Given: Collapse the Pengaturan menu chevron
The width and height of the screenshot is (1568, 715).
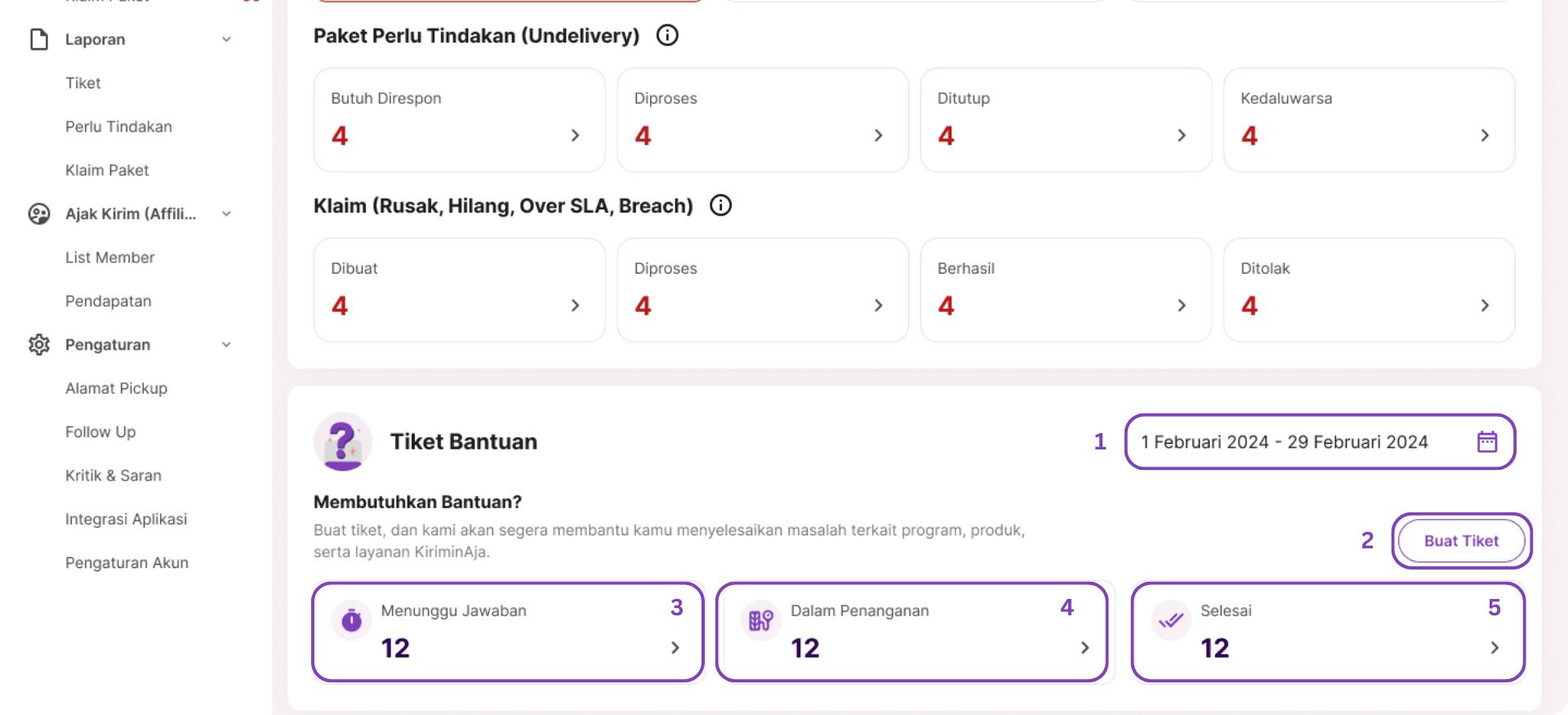Looking at the screenshot, I should (226, 345).
